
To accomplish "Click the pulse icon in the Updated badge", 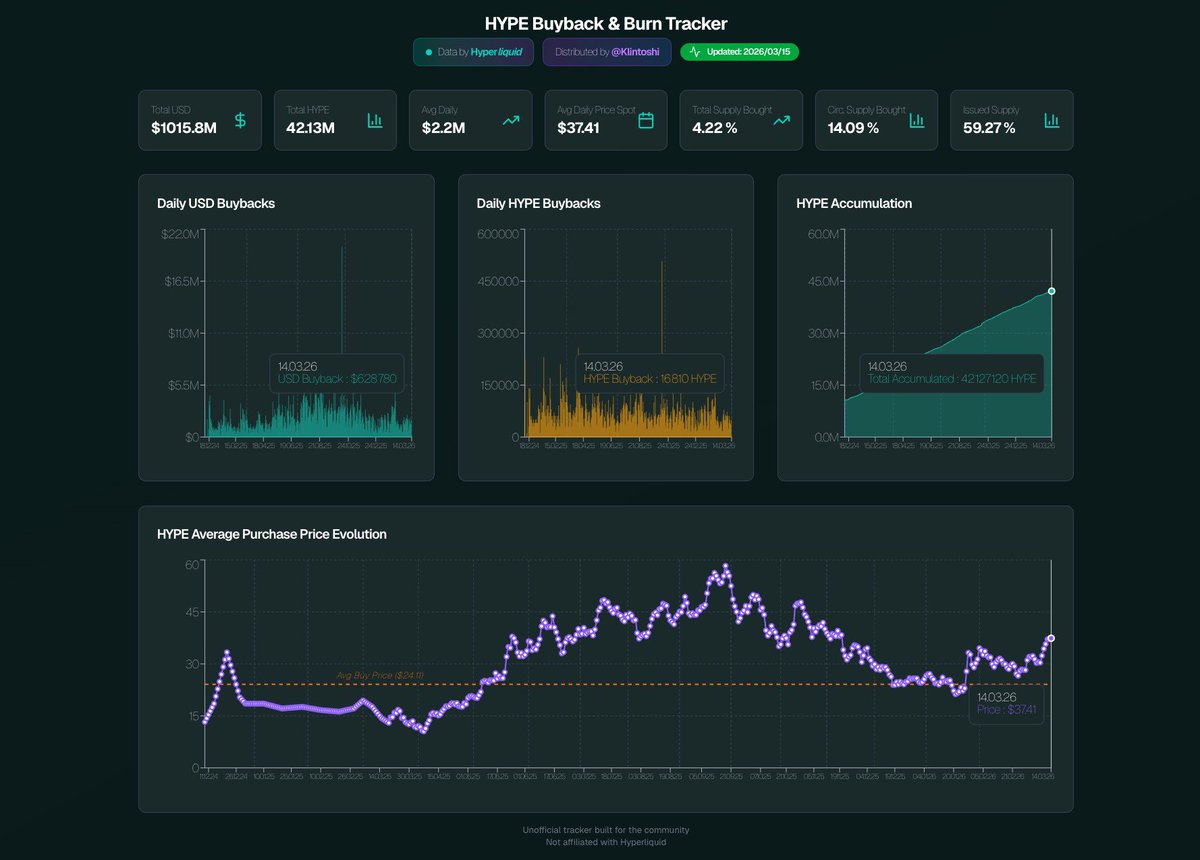I will point(695,52).
